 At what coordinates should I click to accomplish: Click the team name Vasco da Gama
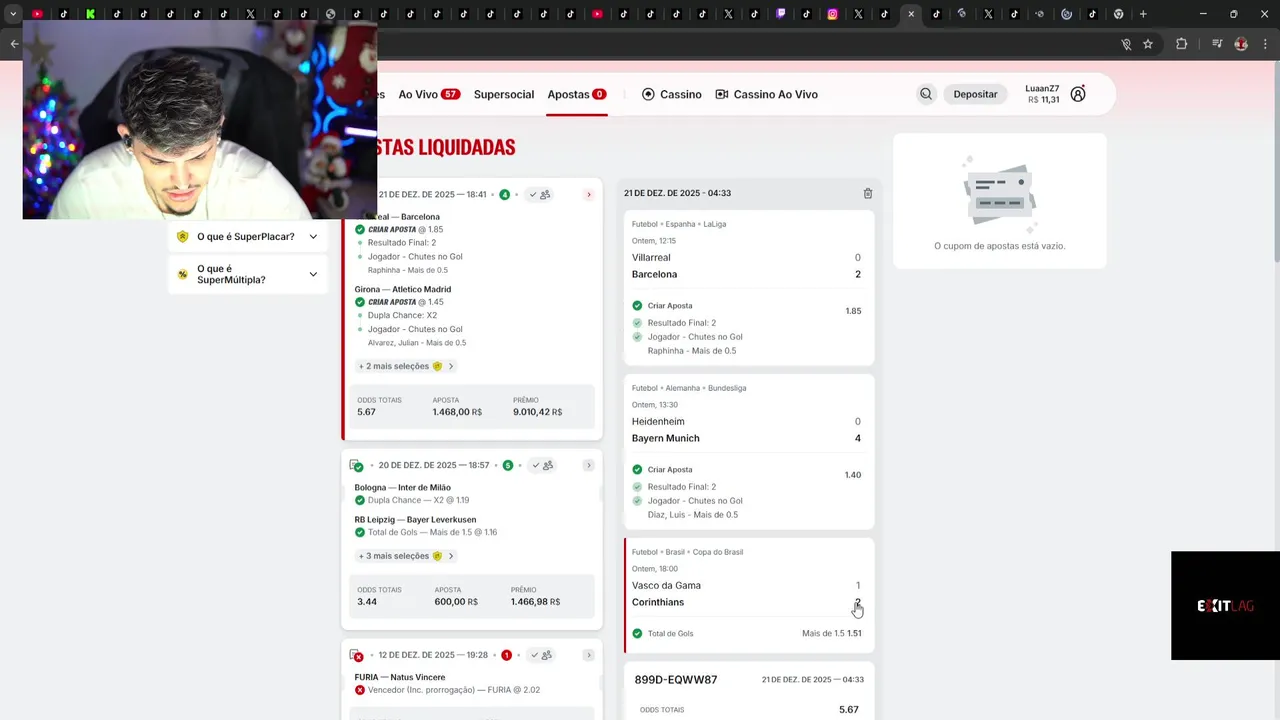pyautogui.click(x=666, y=586)
